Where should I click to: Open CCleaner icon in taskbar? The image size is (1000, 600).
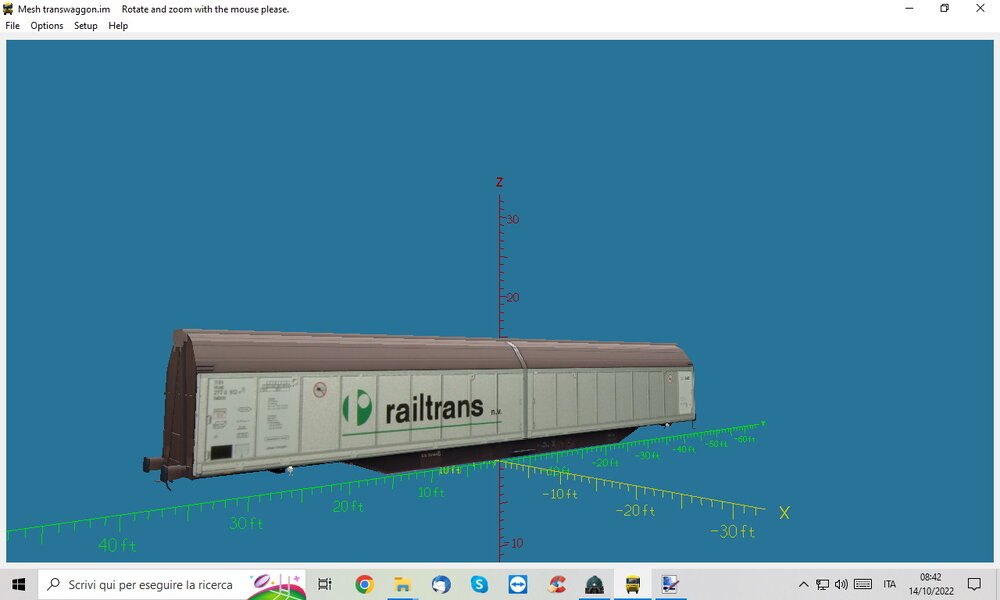coord(556,584)
